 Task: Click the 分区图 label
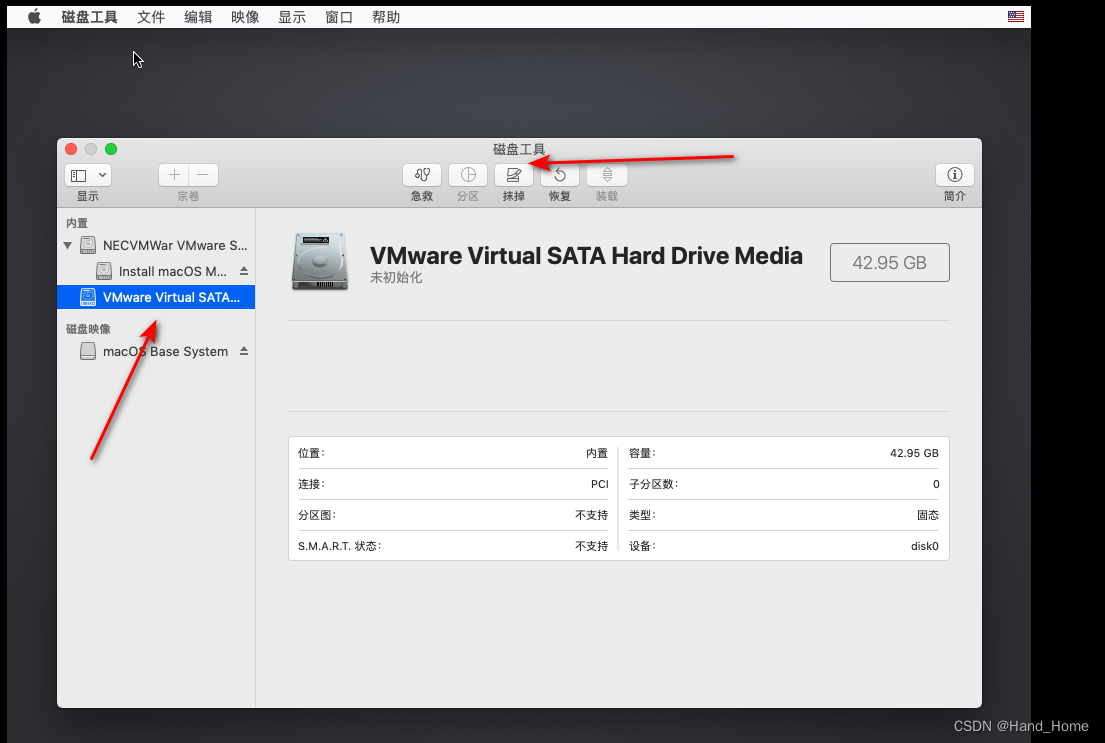[x=317, y=515]
